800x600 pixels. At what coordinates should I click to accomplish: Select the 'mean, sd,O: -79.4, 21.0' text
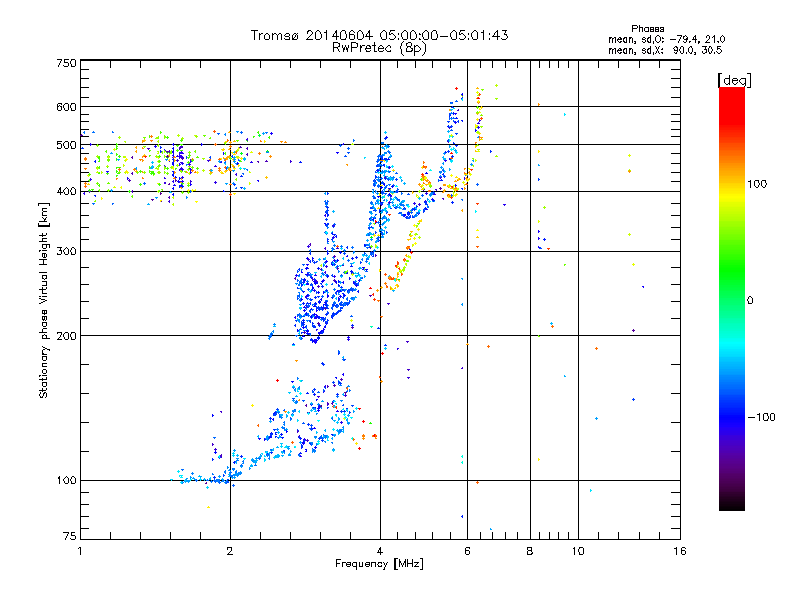[666, 39]
